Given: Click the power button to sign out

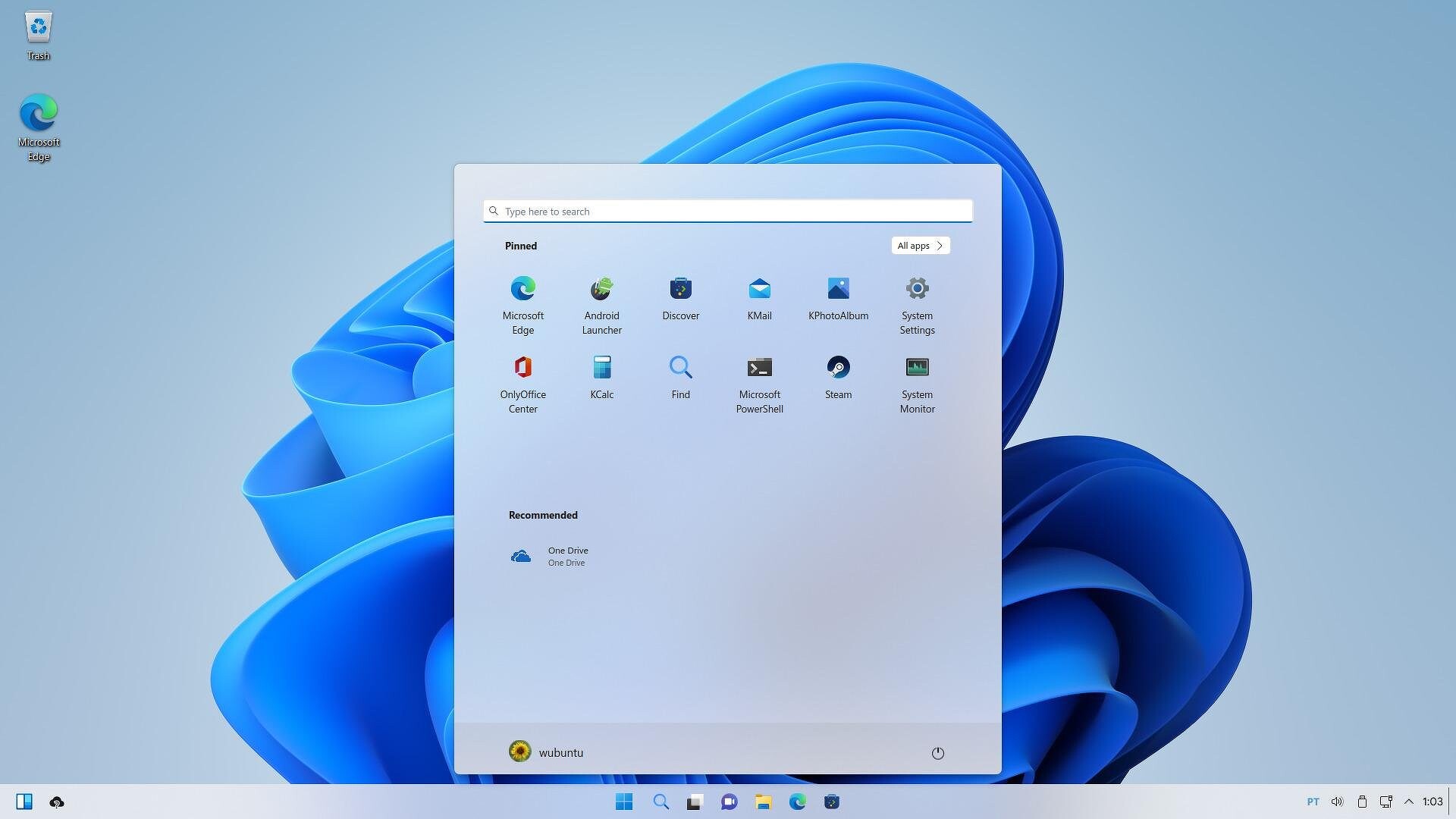Looking at the screenshot, I should [x=936, y=752].
